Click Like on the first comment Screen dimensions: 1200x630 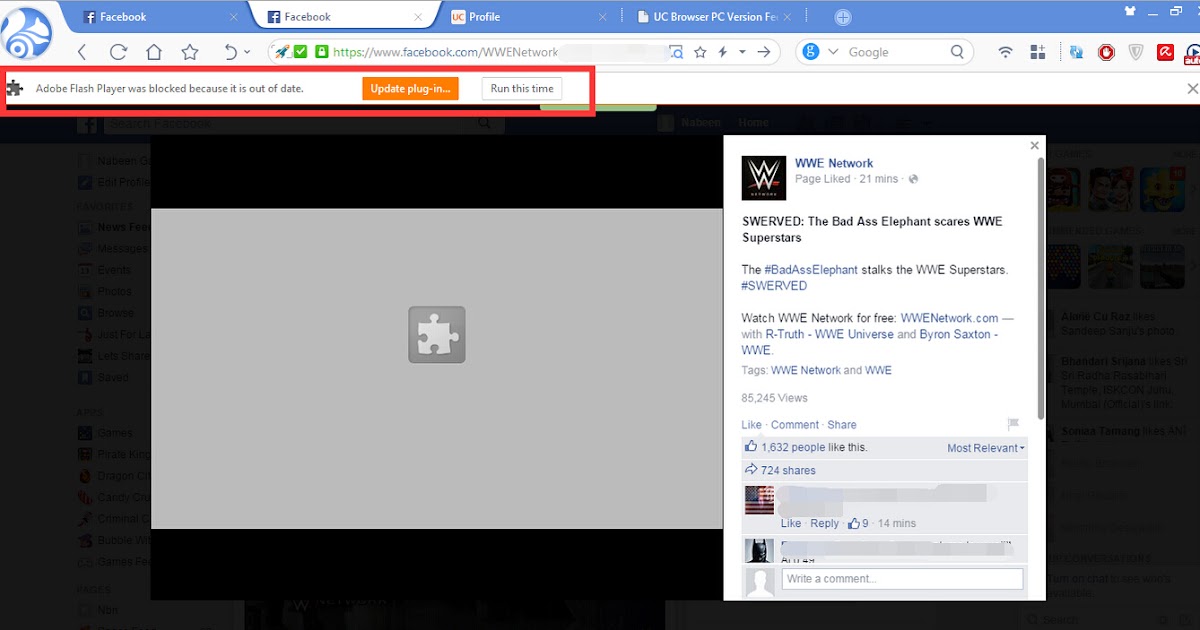point(791,523)
